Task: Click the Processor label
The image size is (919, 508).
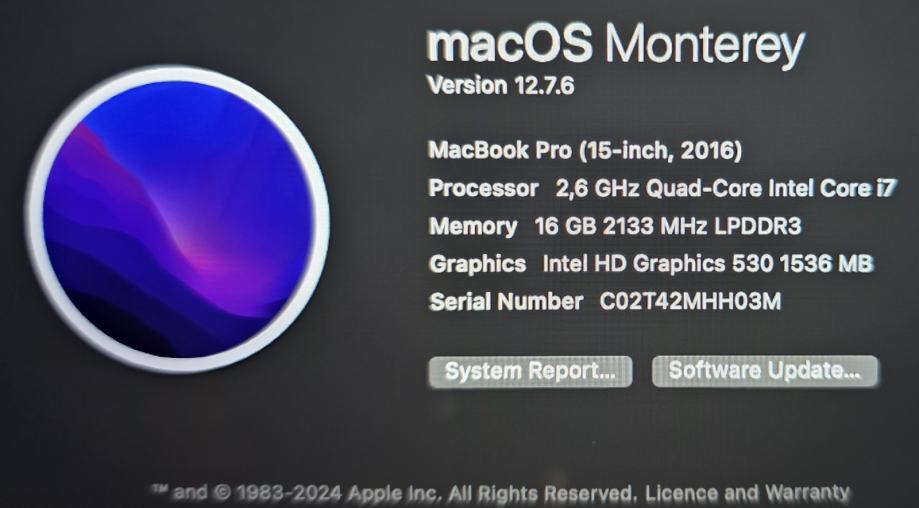Action: pos(483,188)
